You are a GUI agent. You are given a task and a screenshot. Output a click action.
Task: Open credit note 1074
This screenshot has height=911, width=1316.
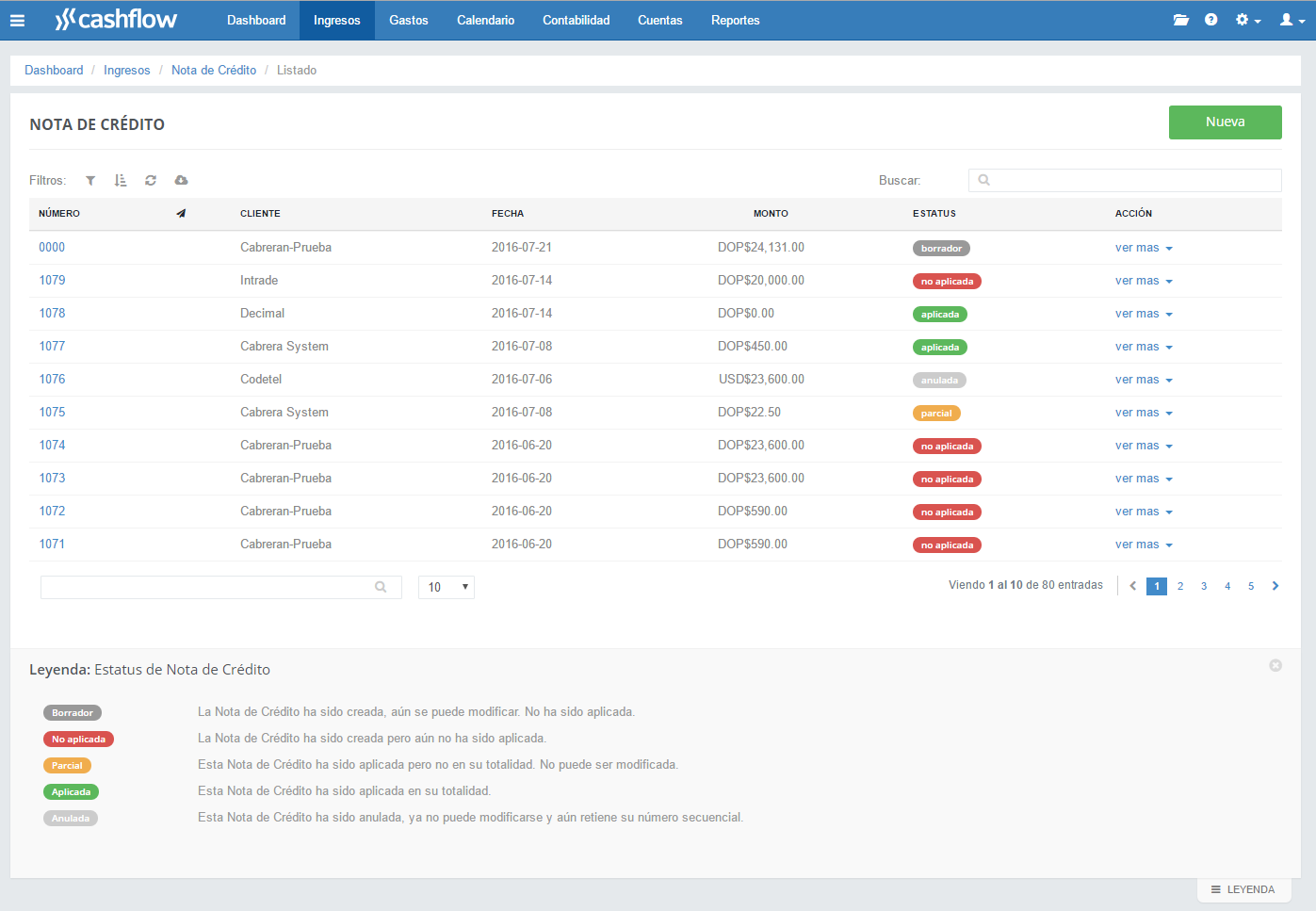(52, 446)
